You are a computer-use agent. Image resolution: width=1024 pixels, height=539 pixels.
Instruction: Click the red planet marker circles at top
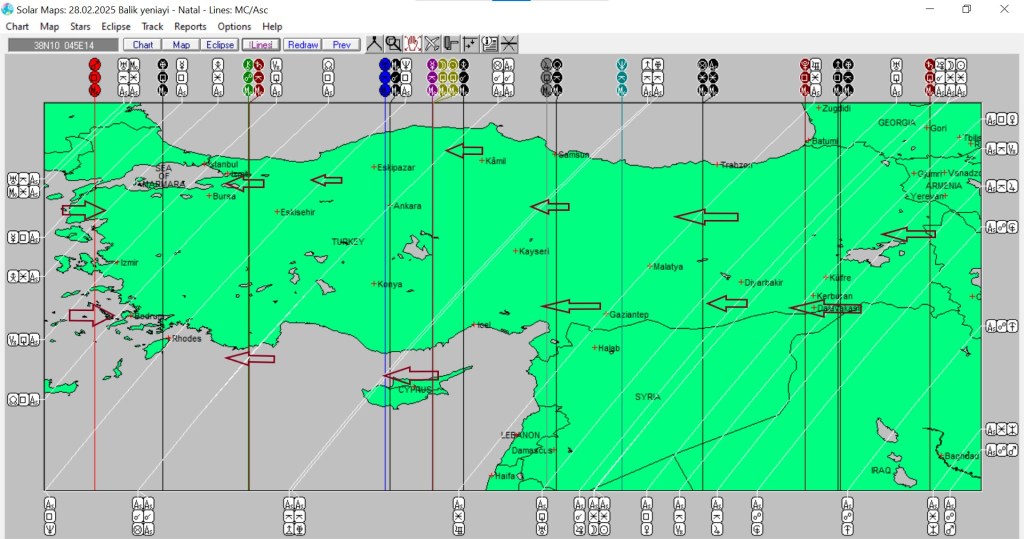point(94,77)
